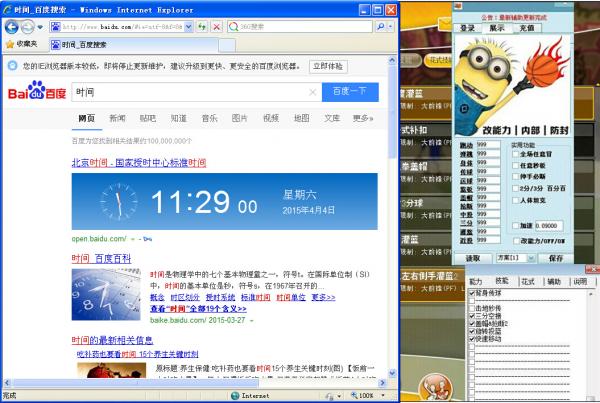Screen dimensions: 600x403
Task: Click the clock thumbnail in Baike result
Action: tap(106, 294)
